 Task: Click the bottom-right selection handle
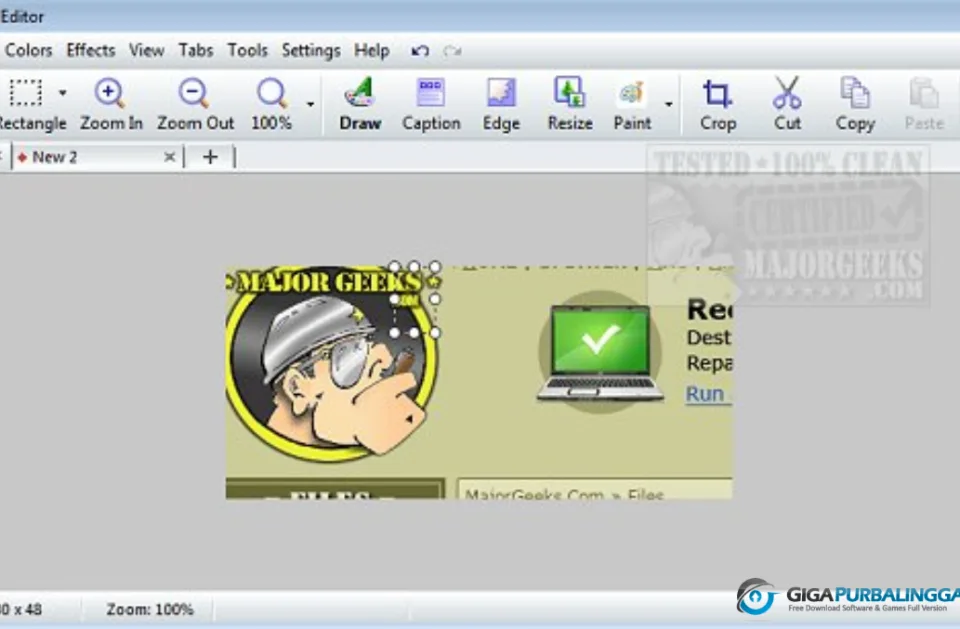[435, 333]
